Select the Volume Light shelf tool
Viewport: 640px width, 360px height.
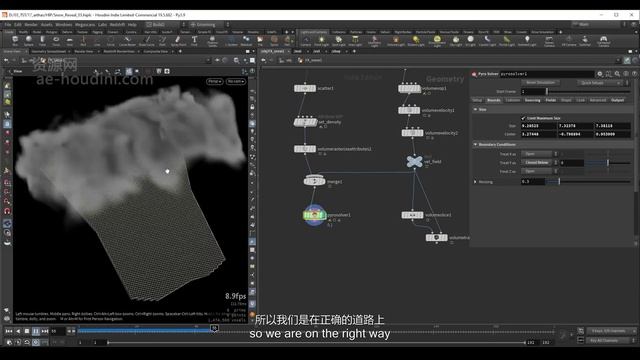click(396, 40)
